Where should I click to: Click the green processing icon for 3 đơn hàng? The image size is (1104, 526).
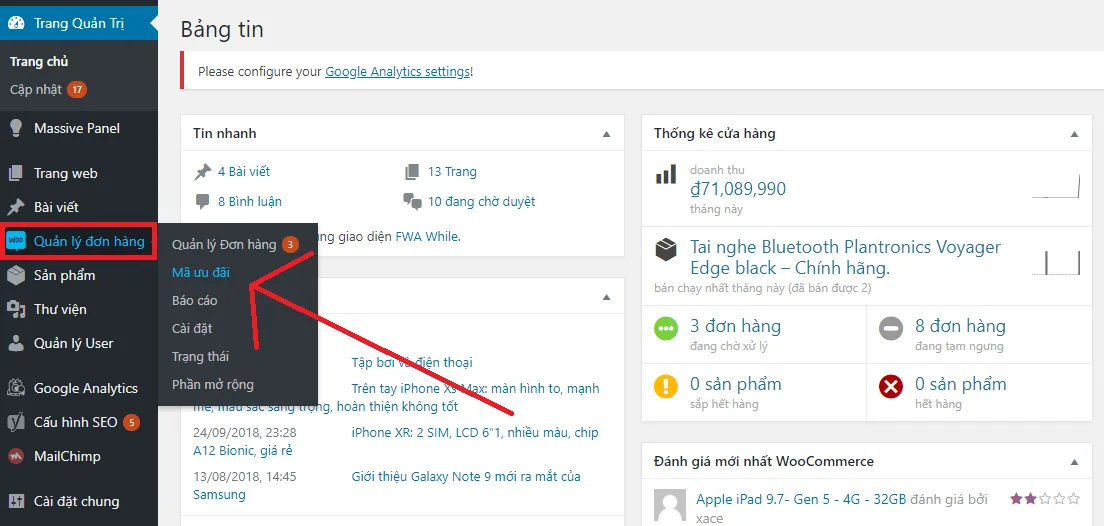pyautogui.click(x=665, y=330)
